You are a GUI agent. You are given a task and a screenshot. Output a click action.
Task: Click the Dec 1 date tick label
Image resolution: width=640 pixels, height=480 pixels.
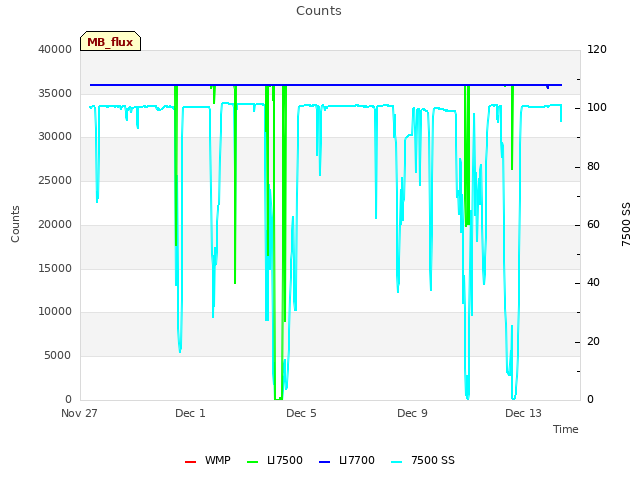click(x=190, y=413)
